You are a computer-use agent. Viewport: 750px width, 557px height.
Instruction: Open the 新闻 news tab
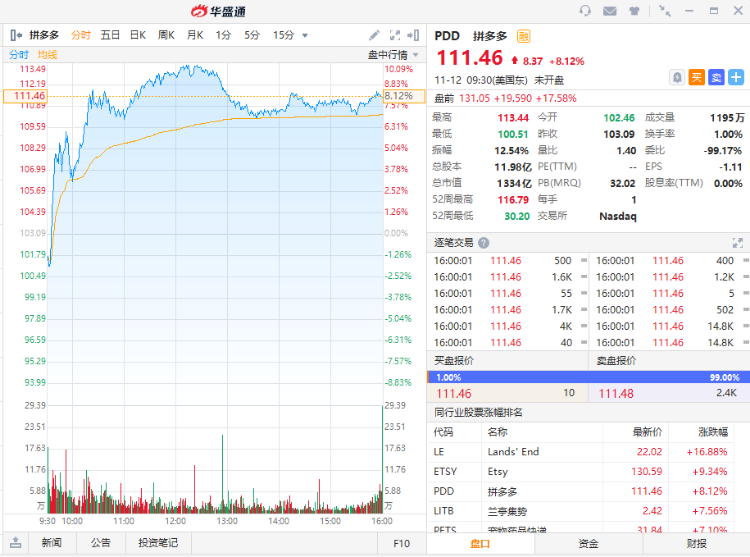[52, 543]
